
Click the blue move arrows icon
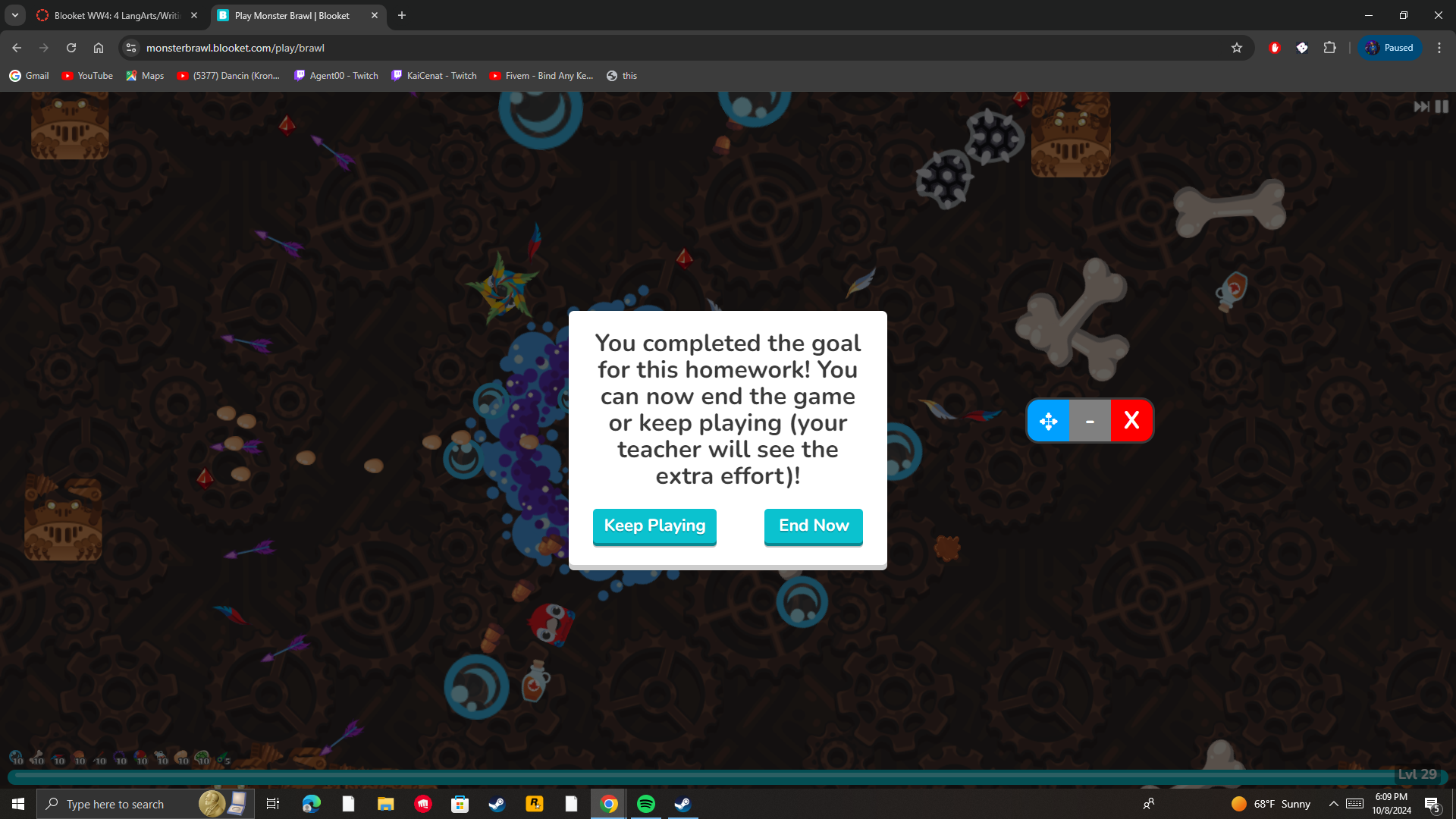tap(1048, 421)
